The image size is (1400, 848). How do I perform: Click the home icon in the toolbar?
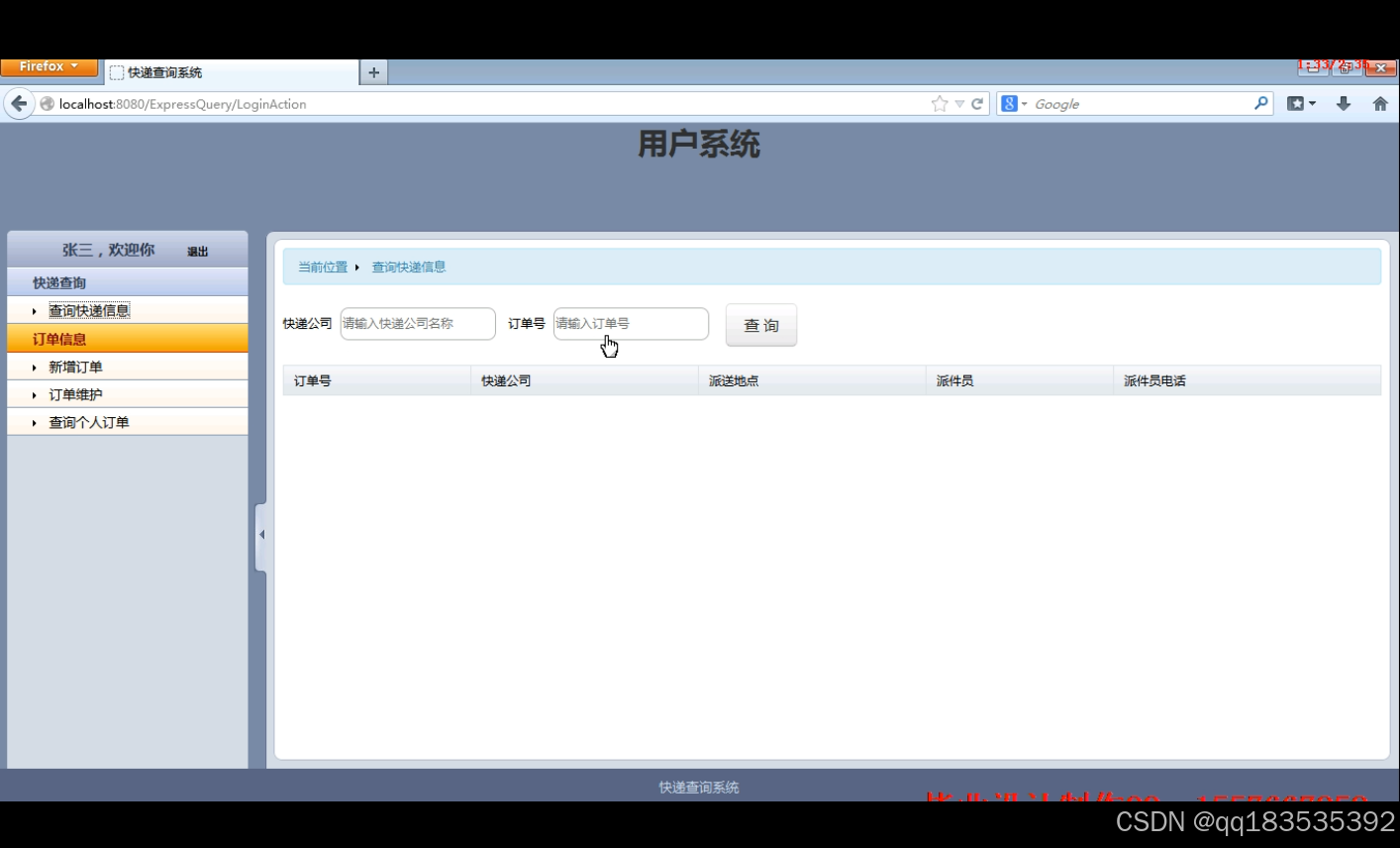pyautogui.click(x=1380, y=103)
